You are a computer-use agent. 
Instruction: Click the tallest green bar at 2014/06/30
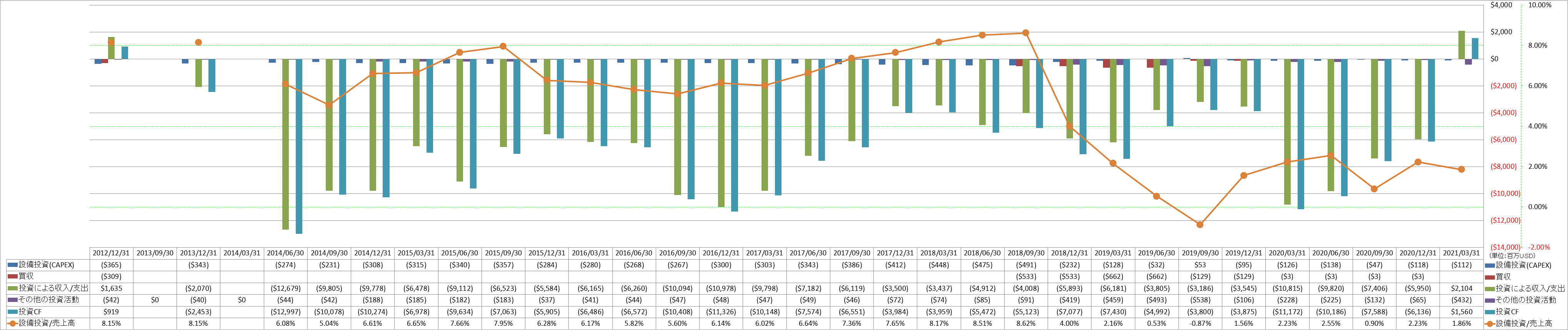point(285,144)
